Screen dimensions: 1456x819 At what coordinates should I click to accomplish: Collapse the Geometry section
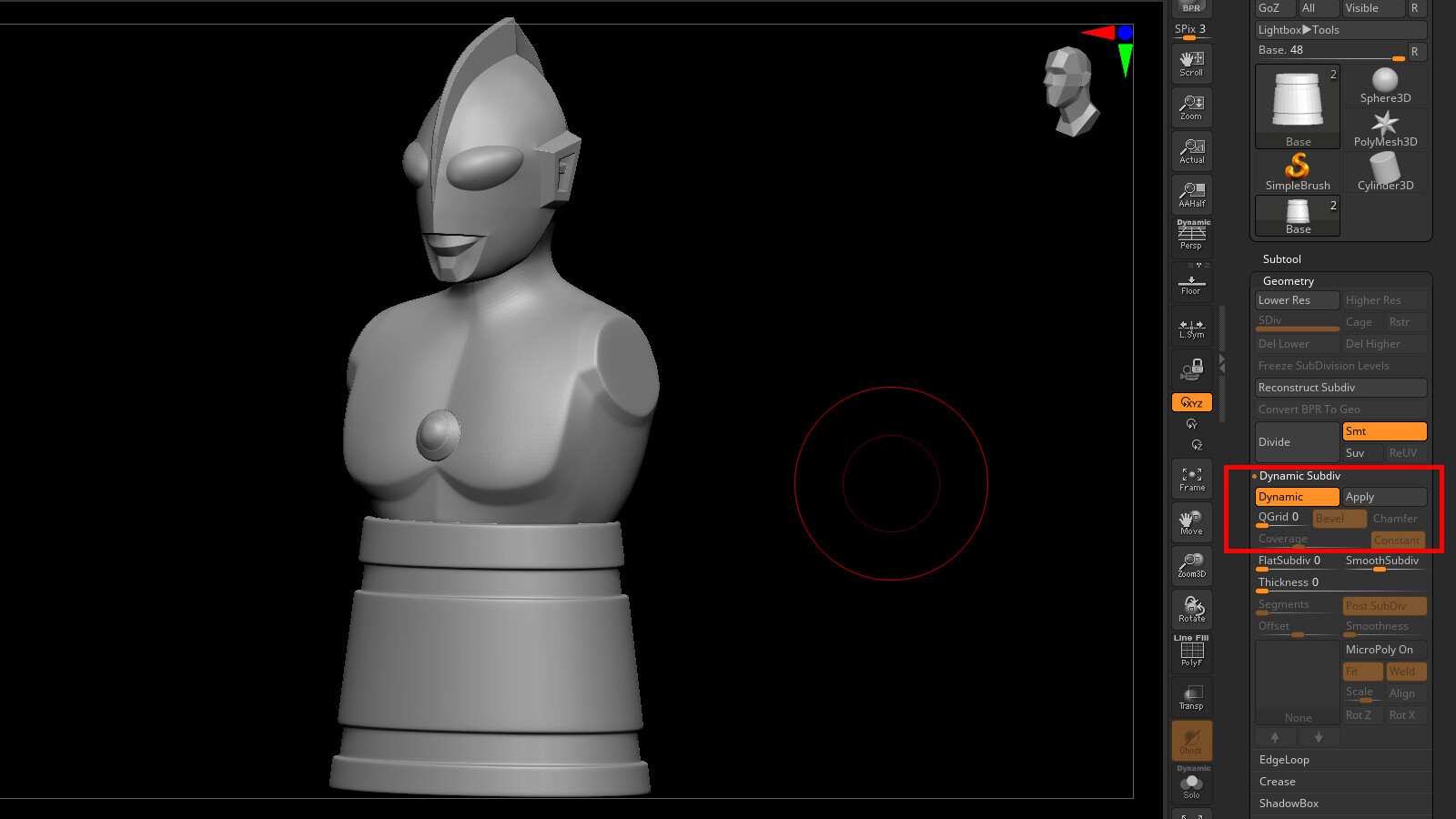[1289, 281]
